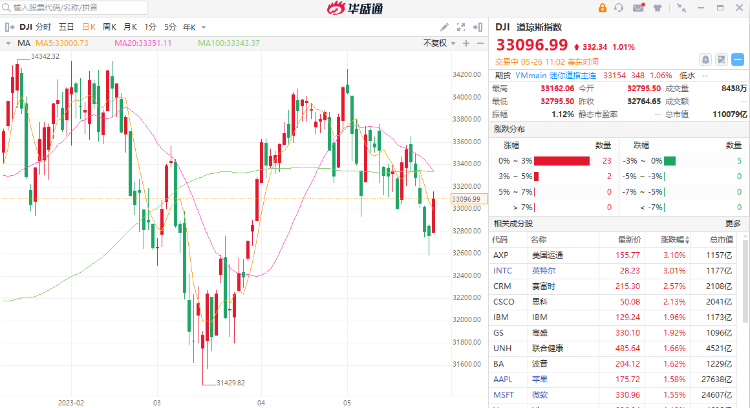
Task: Click the search magnifier icon
Action: coord(6,8)
